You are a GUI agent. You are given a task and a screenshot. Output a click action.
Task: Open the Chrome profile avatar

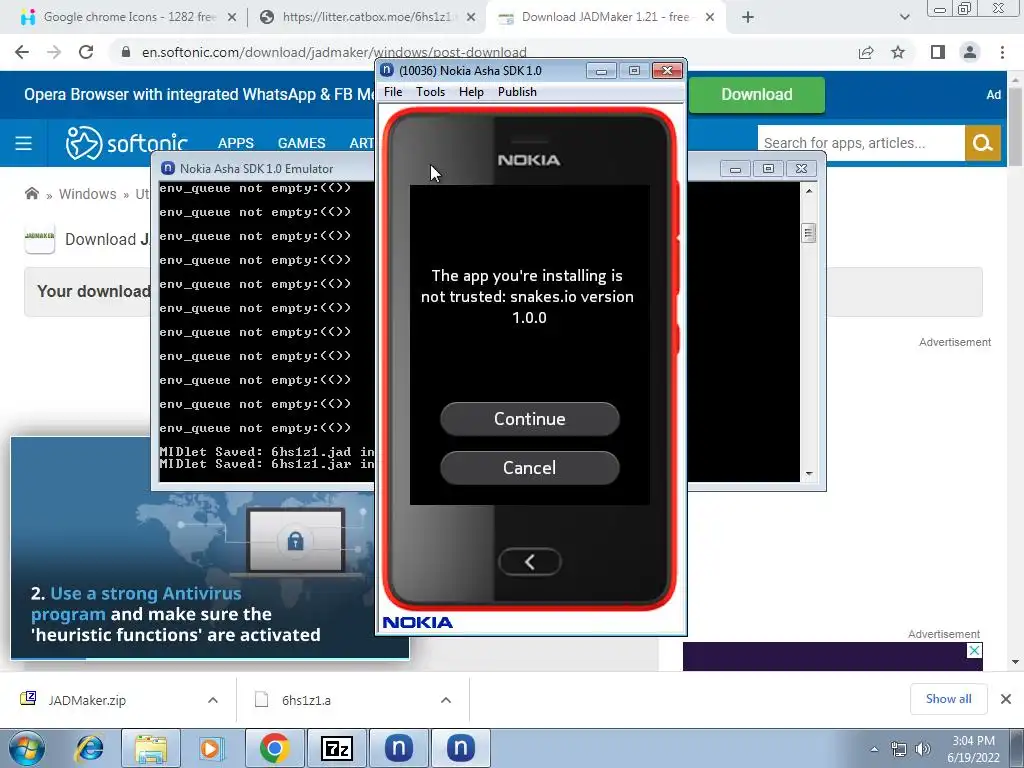(970, 52)
